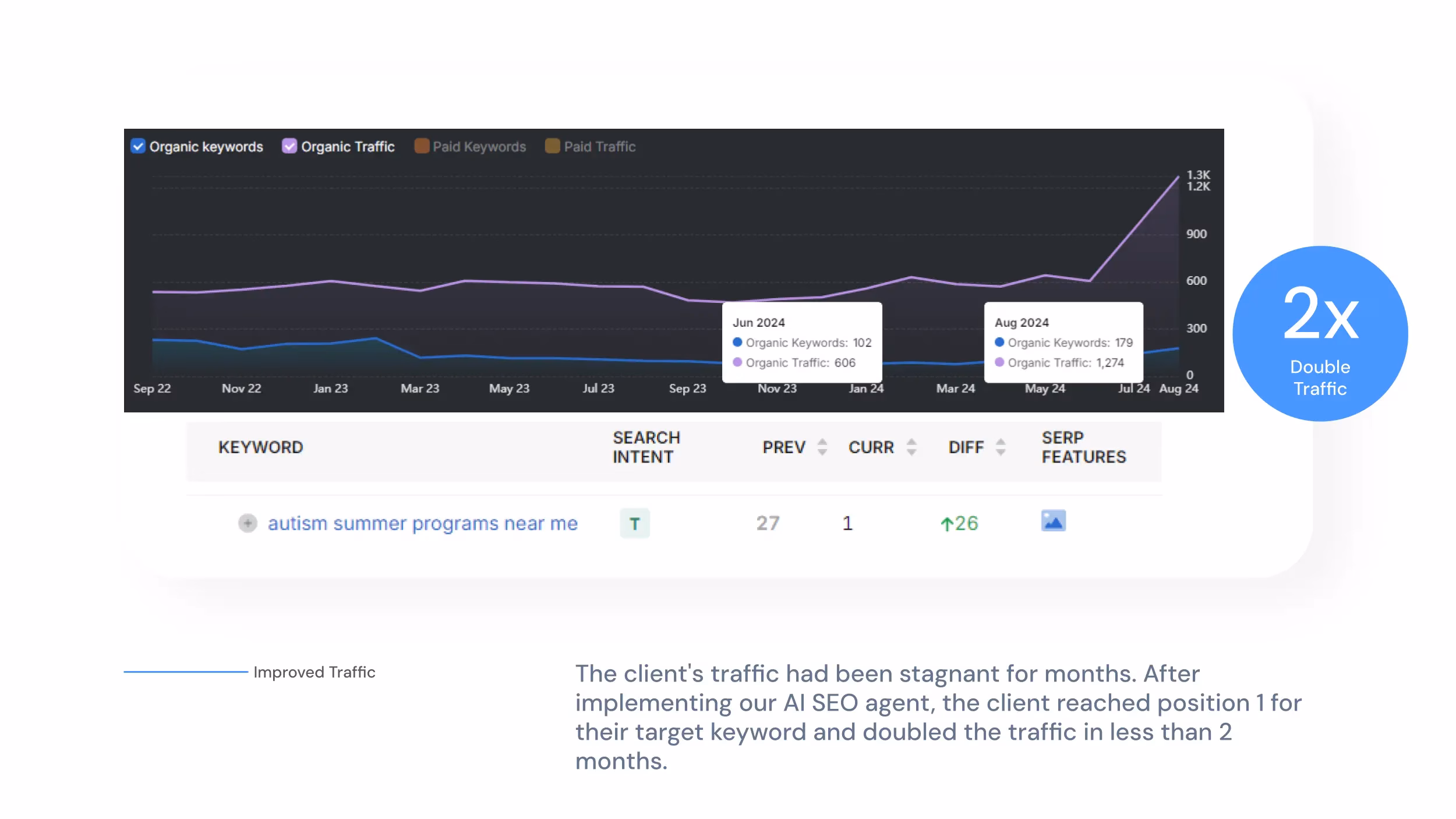Enable the Paid Traffic checkbox
The width and height of the screenshot is (1456, 819).
click(552, 146)
